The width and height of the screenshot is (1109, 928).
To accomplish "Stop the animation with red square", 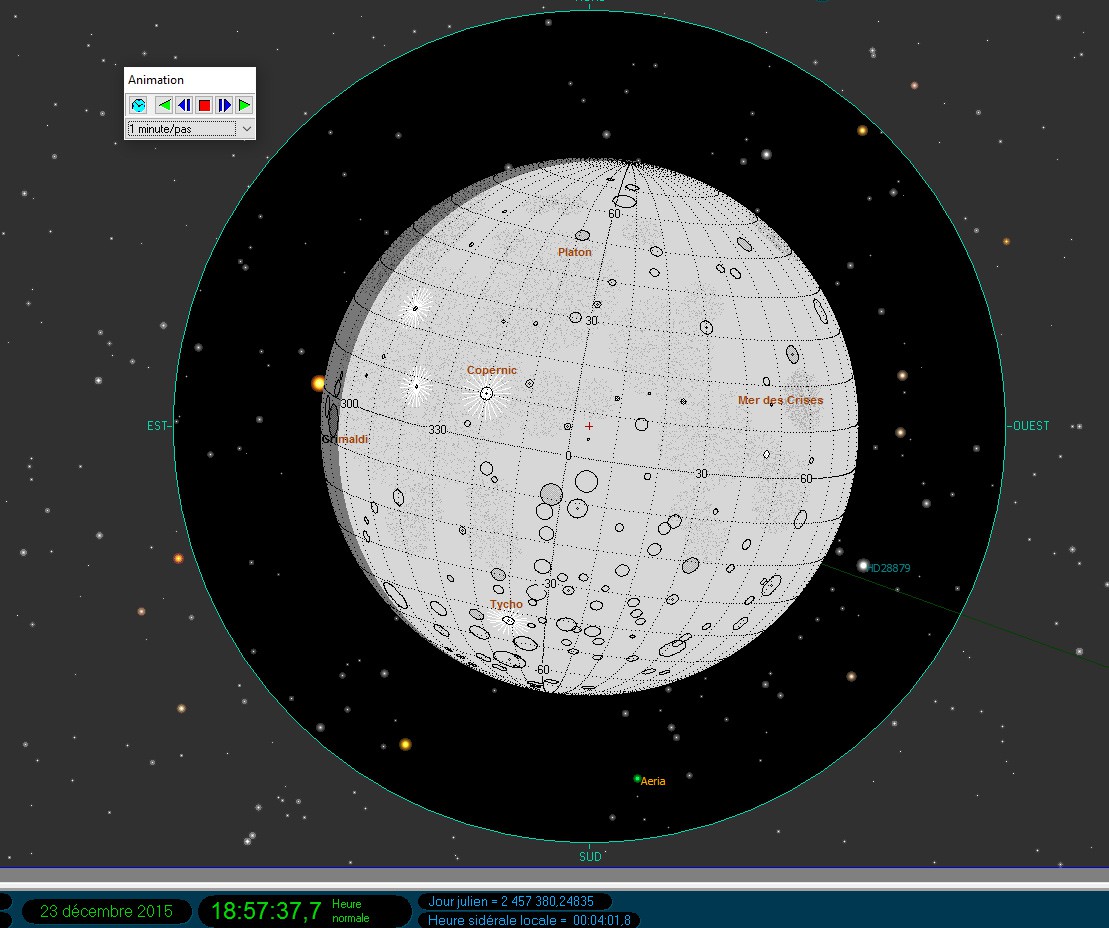I will tap(204, 105).
